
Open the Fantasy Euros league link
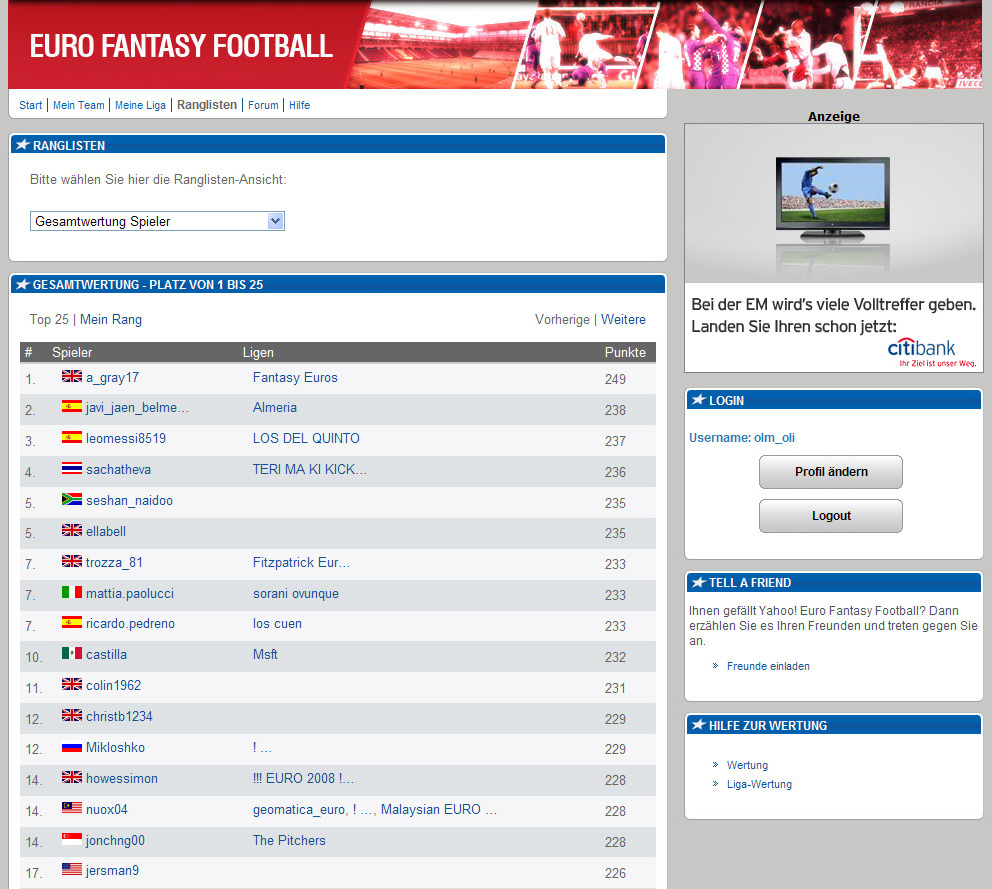(295, 378)
